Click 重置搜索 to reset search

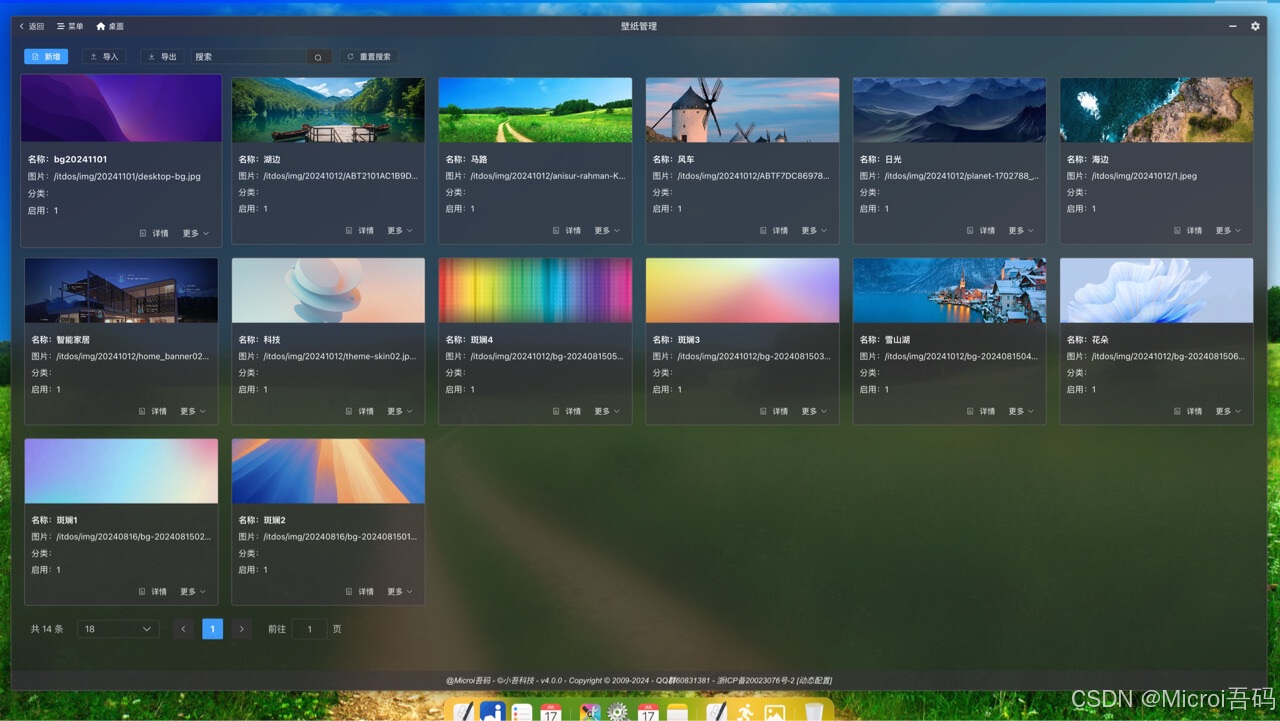(369, 57)
